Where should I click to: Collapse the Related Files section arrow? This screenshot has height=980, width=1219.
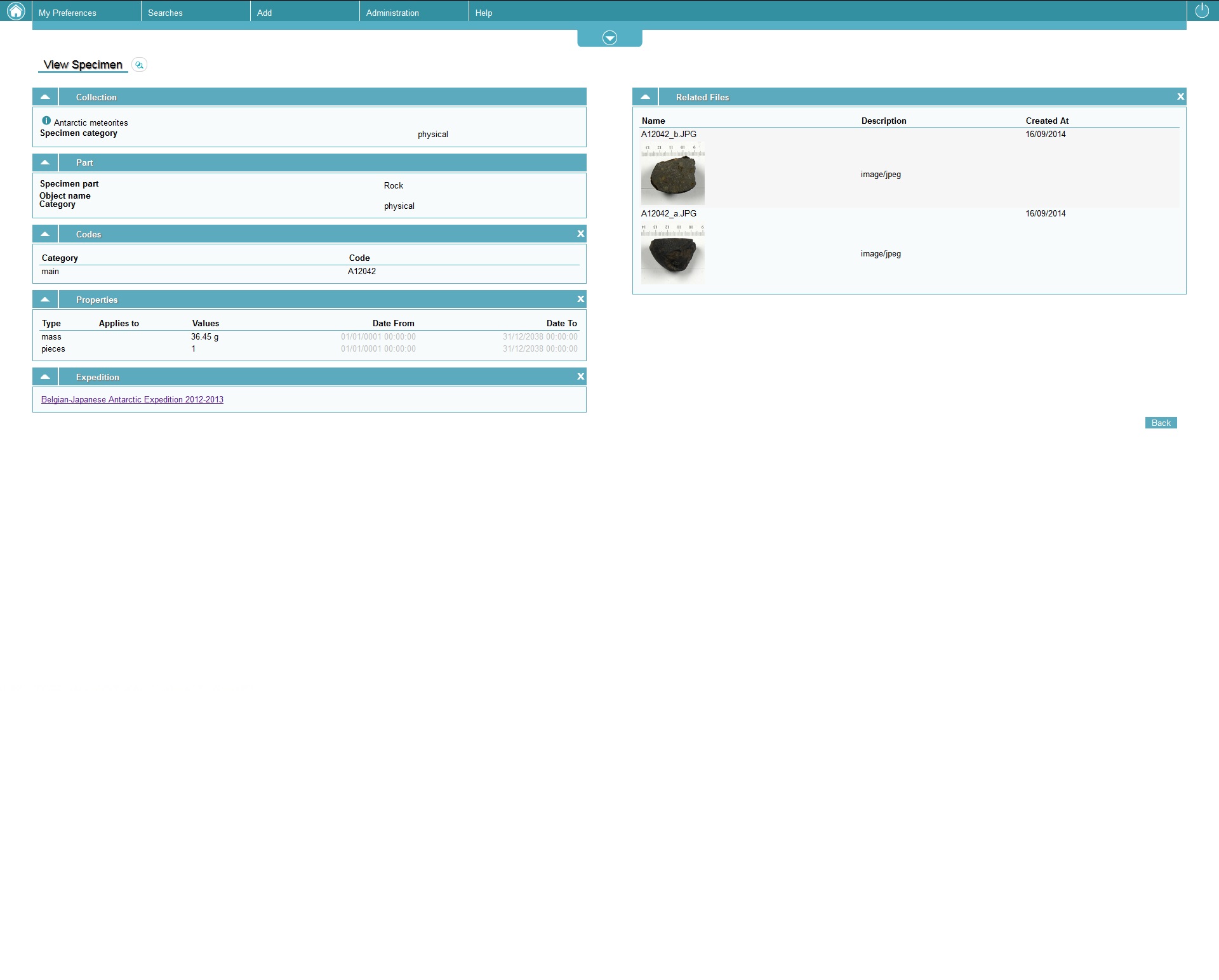[x=645, y=97]
